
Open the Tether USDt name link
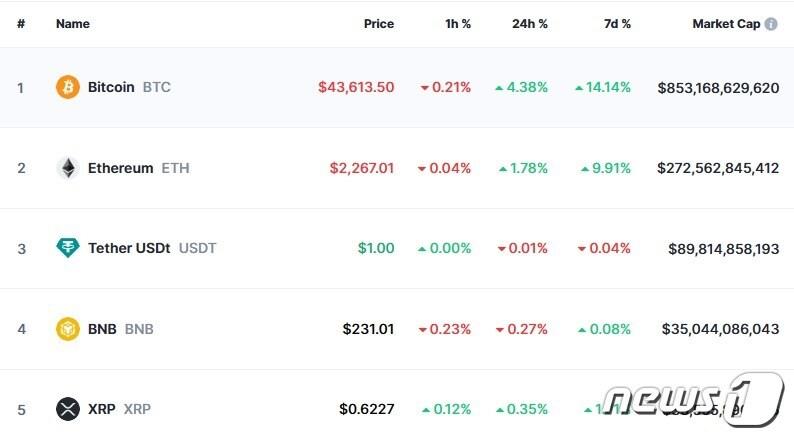[130, 248]
